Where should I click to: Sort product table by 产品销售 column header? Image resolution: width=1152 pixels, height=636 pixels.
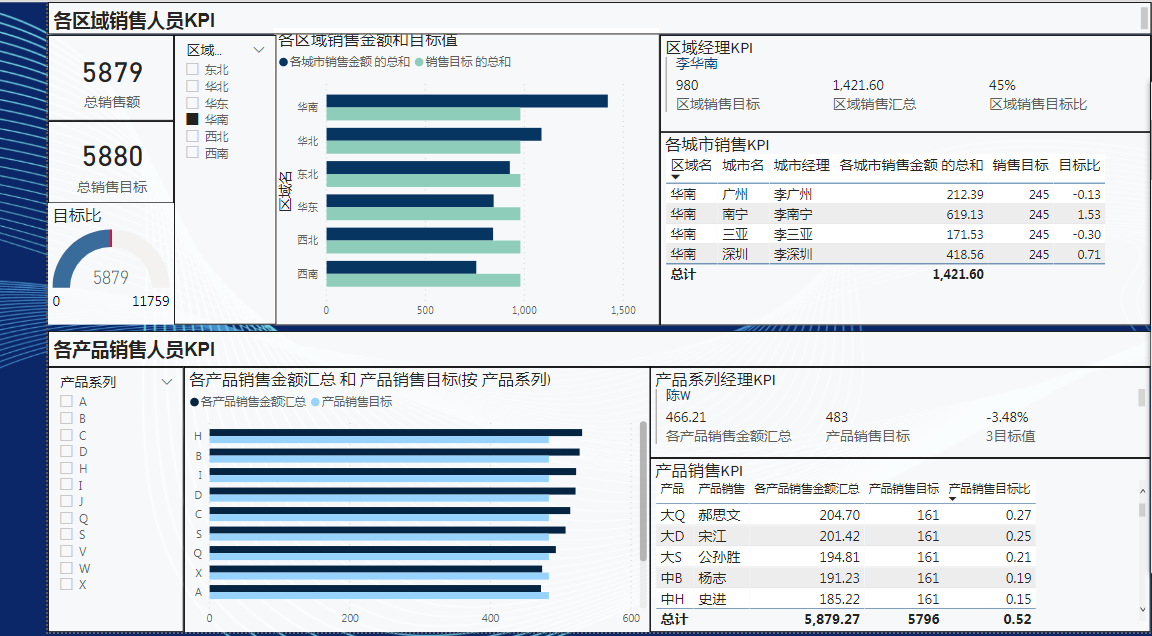click(721, 488)
